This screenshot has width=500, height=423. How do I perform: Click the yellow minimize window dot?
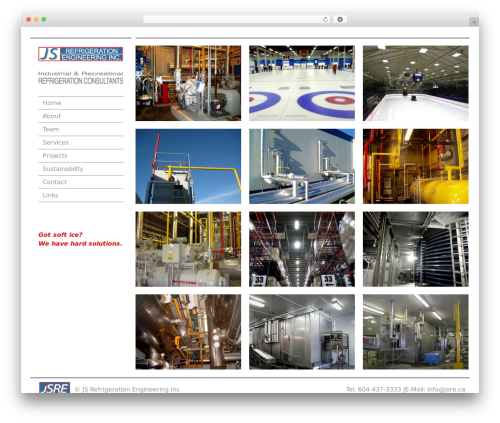36,19
